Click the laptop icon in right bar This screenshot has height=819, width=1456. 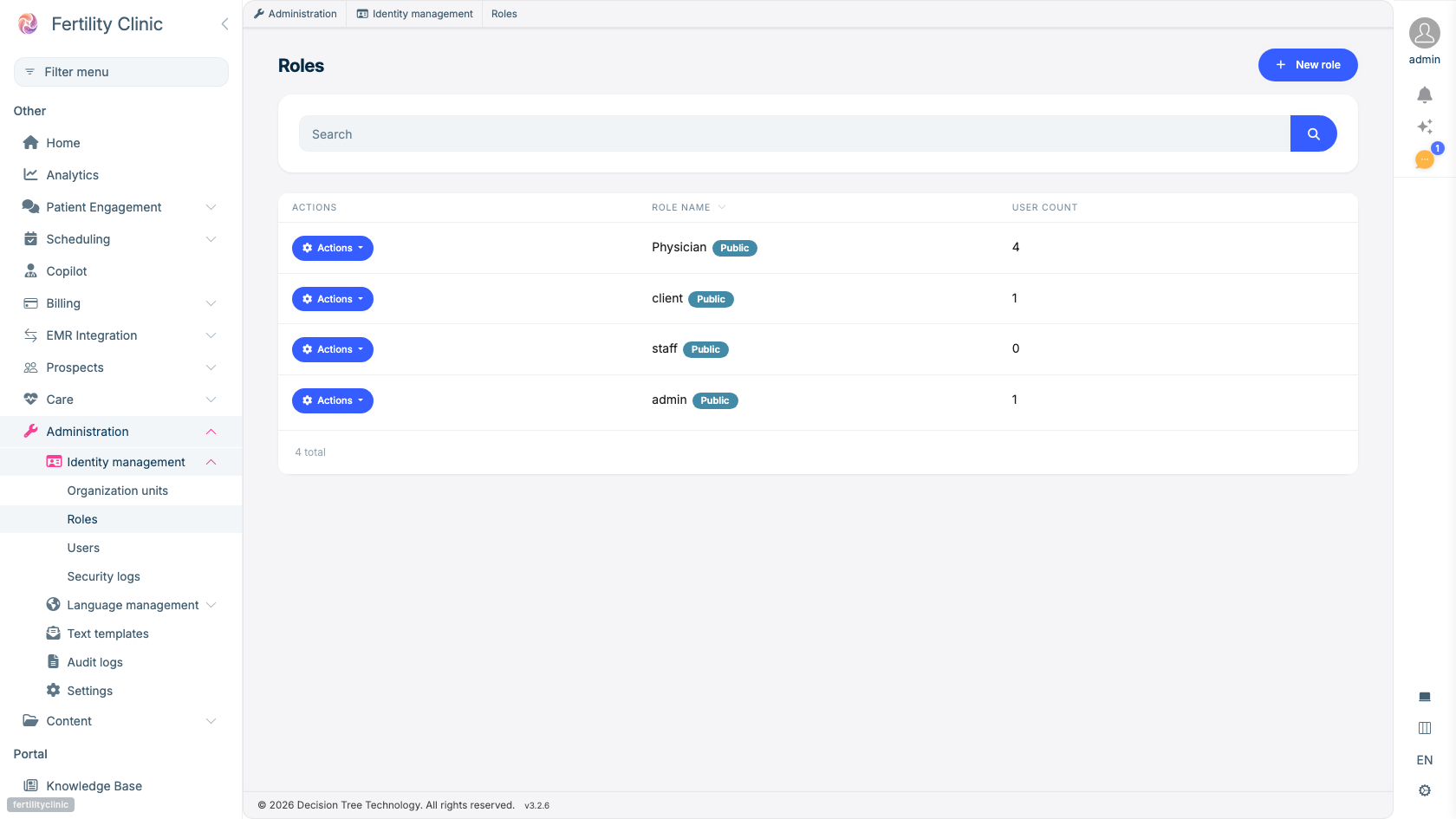(x=1424, y=697)
